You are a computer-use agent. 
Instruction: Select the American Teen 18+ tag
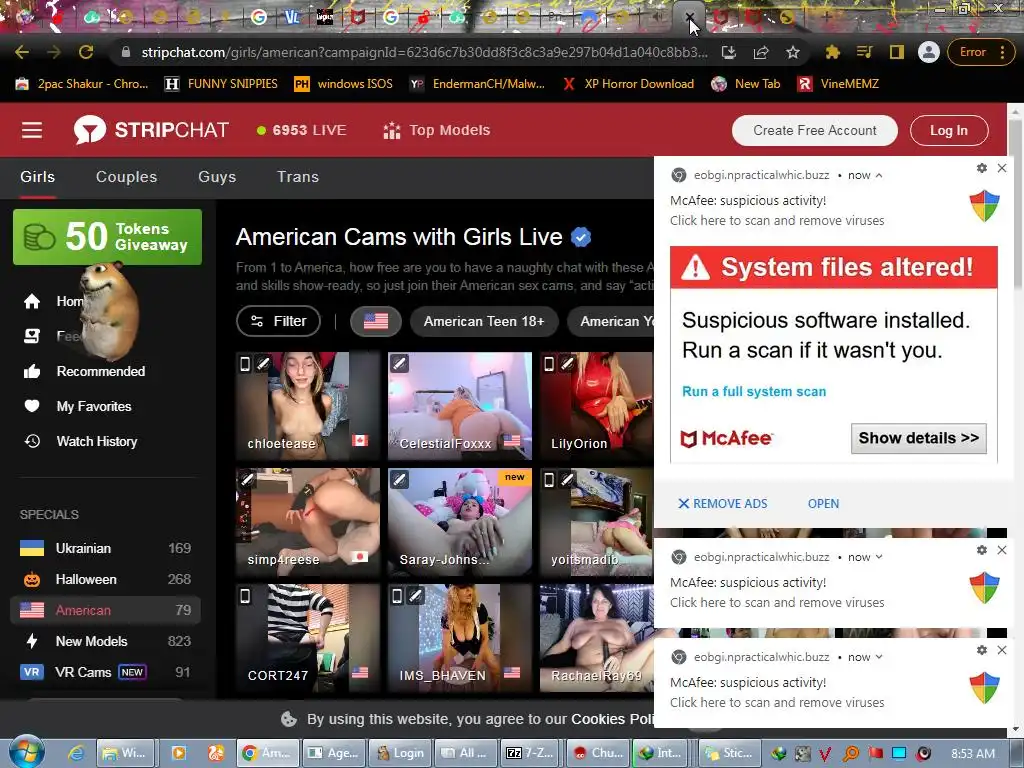(x=484, y=321)
